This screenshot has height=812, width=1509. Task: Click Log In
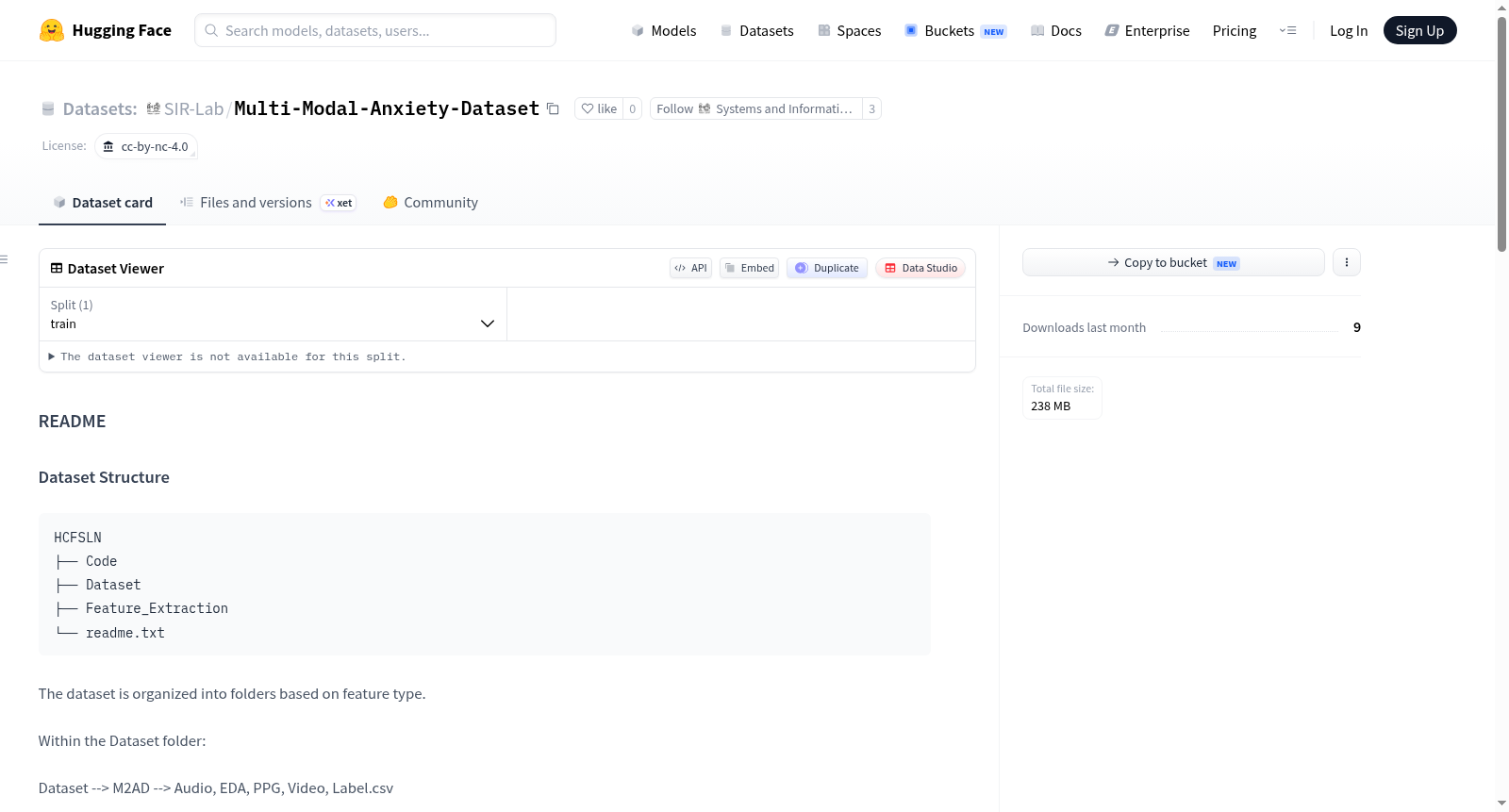tap(1349, 30)
